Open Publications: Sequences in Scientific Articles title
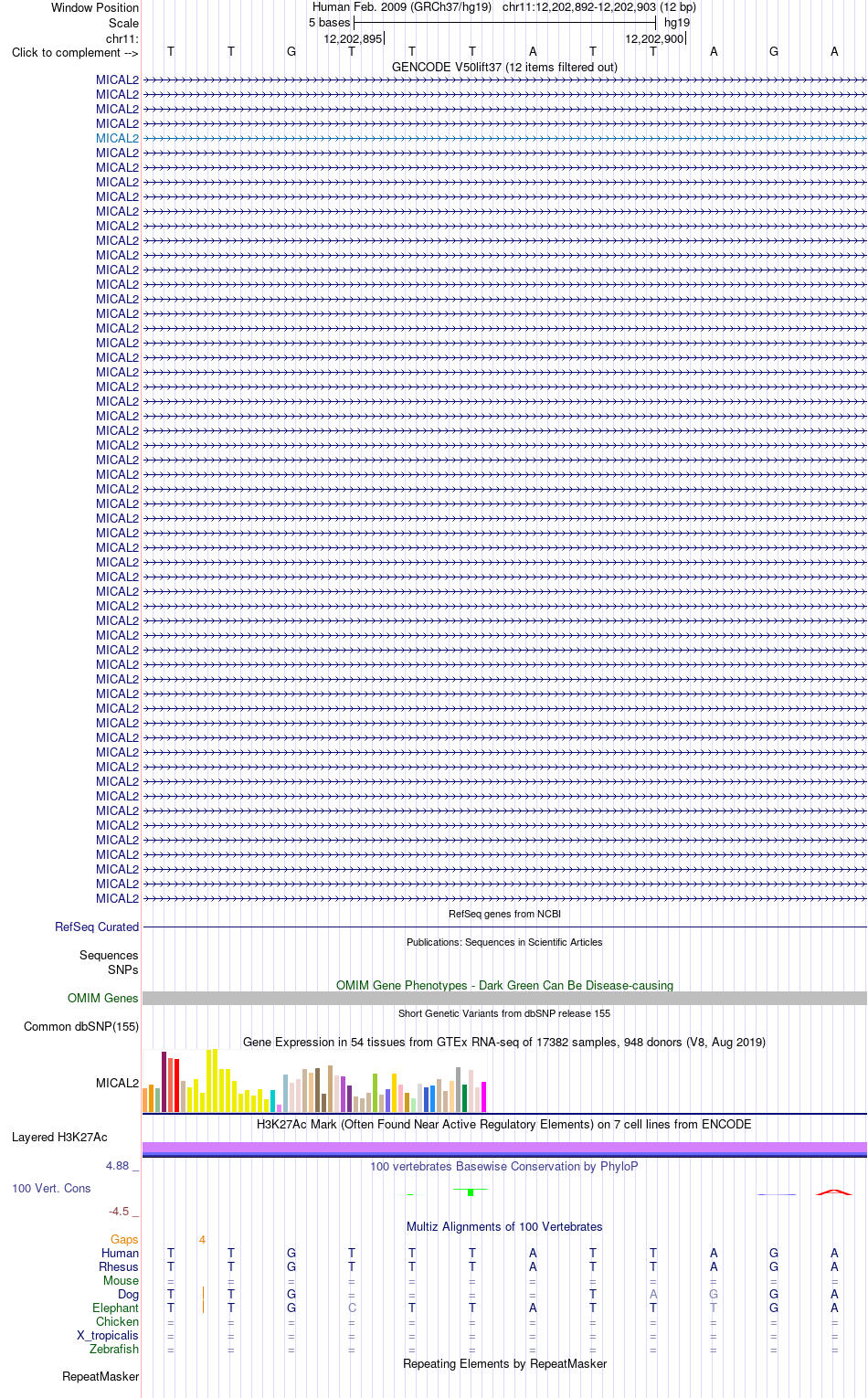This screenshot has height=1398, width=868. [504, 942]
